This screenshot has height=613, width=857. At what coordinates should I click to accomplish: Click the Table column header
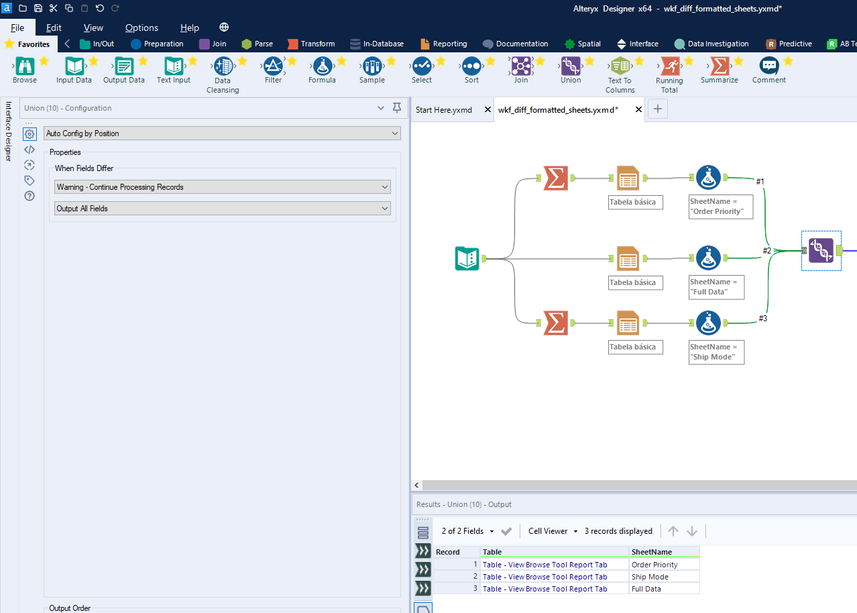[554, 552]
